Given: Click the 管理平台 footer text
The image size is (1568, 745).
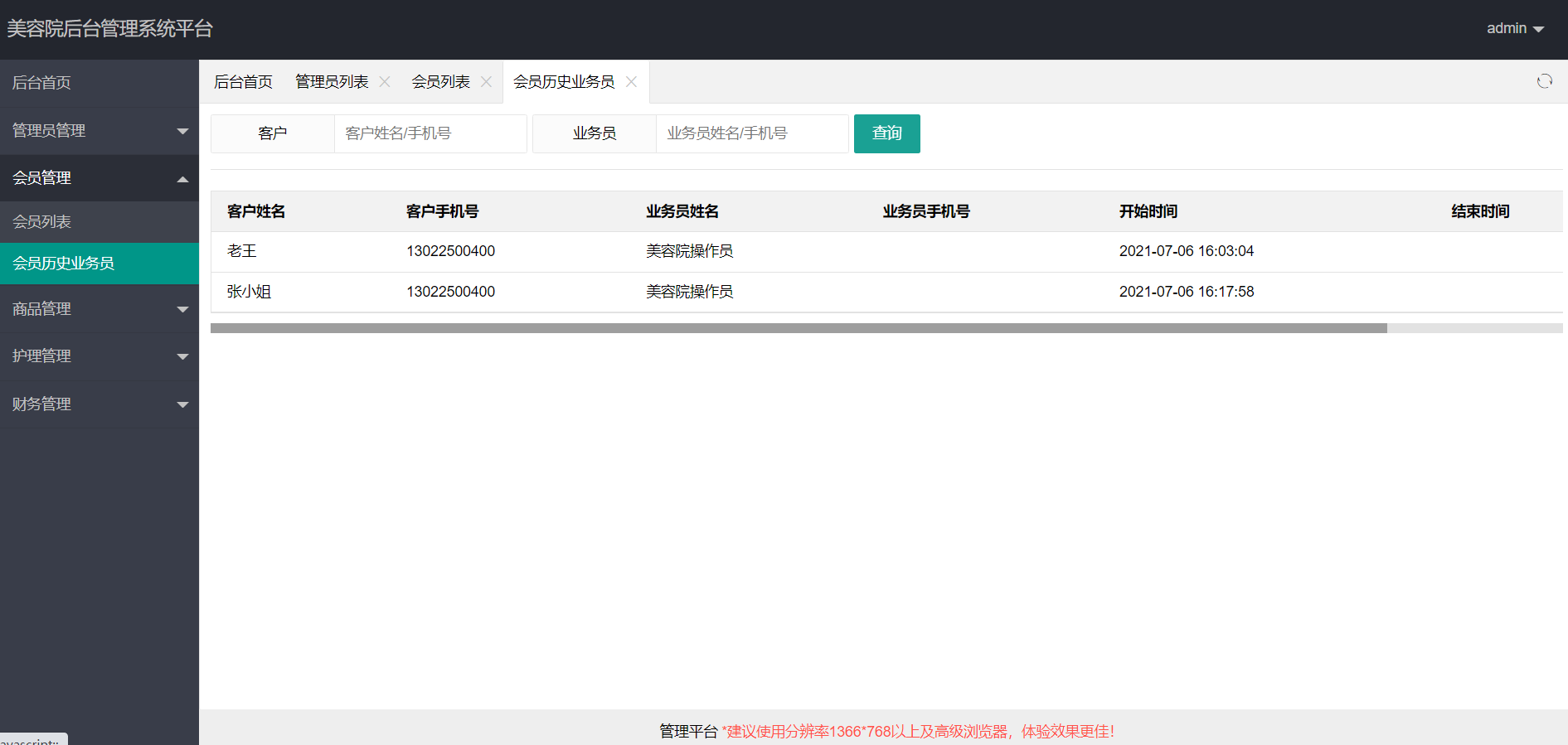Looking at the screenshot, I should (688, 731).
